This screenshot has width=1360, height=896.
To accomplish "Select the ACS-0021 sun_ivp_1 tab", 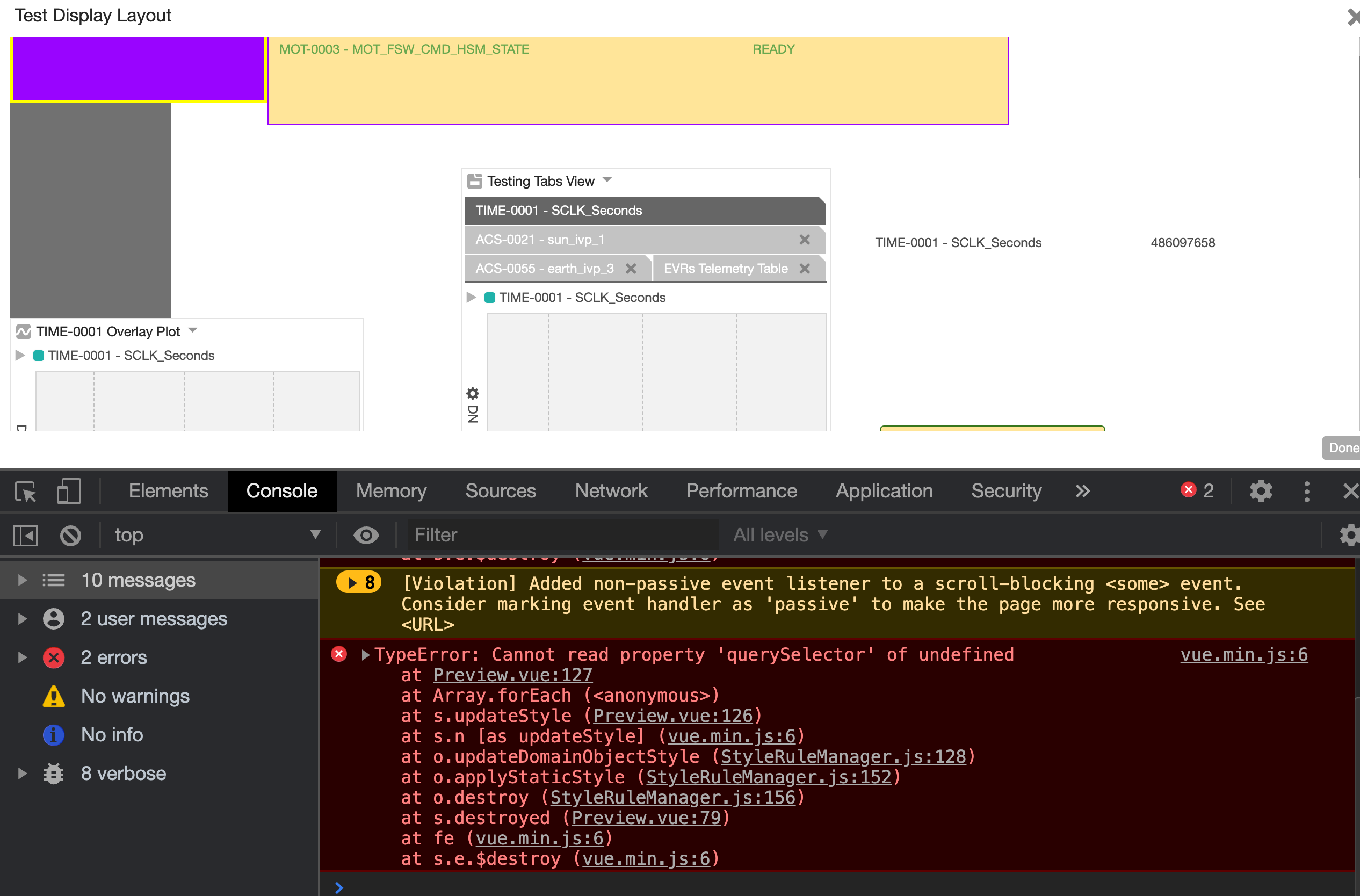I will click(539, 240).
